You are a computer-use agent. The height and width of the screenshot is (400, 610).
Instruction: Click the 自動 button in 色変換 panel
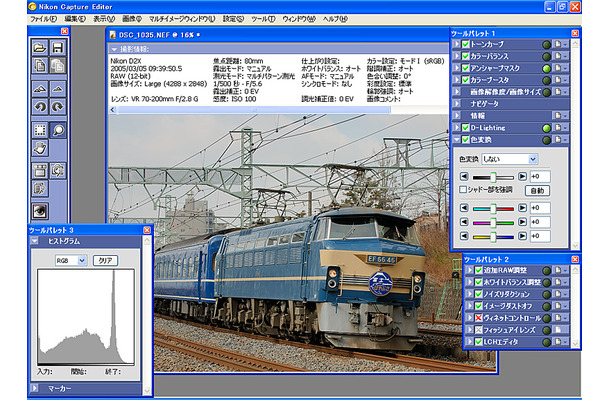(537, 190)
